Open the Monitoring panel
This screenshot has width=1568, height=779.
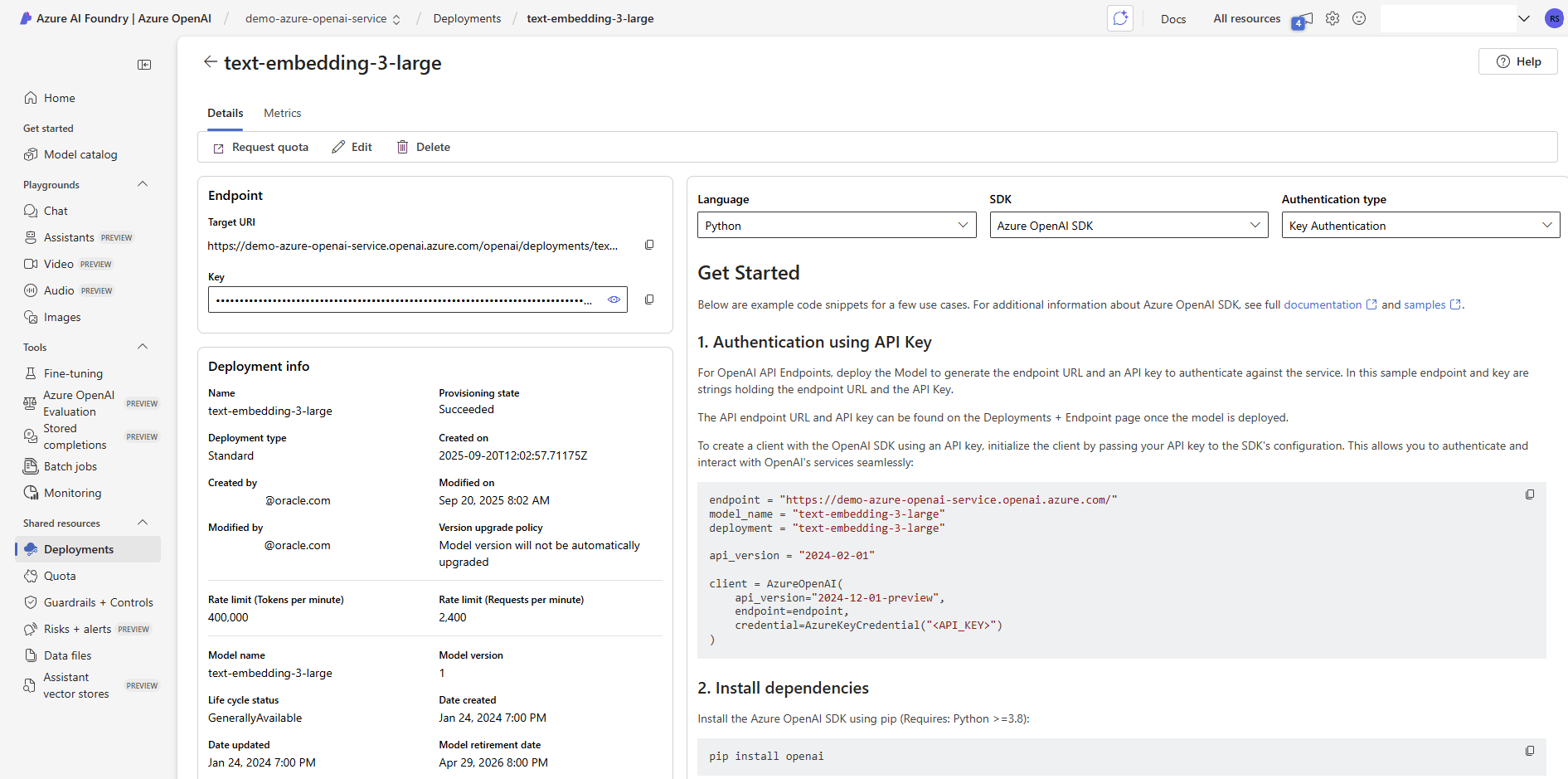pos(71,493)
